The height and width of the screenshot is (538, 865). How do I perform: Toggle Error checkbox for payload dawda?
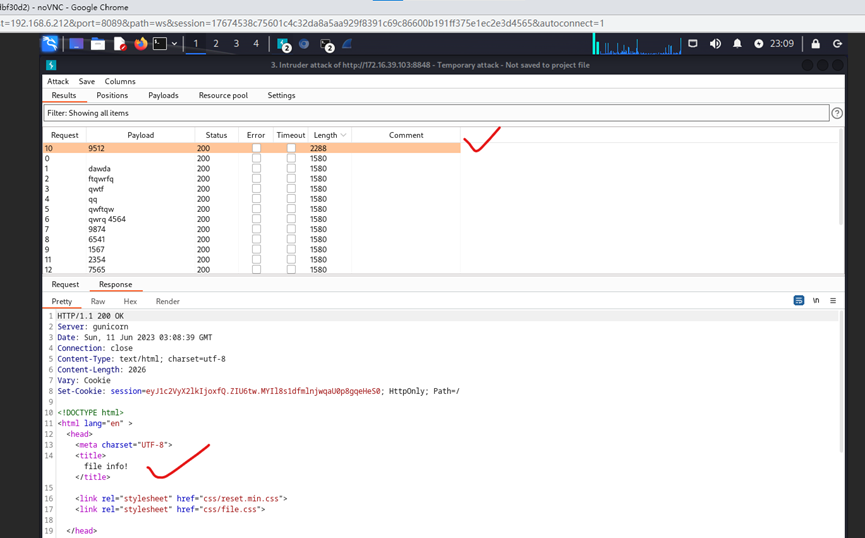pos(256,168)
